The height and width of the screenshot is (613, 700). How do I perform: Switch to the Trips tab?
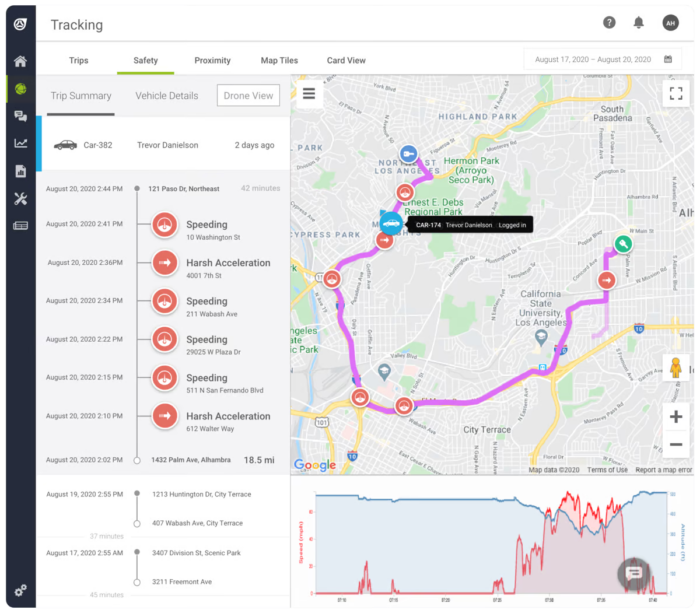pos(79,60)
